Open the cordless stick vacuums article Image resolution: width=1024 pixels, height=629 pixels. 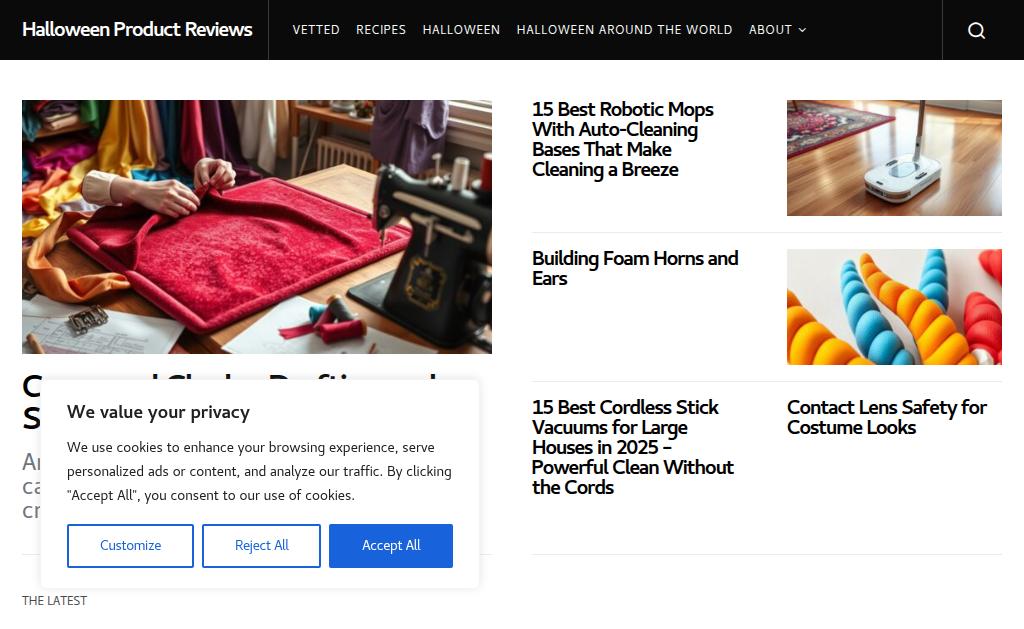(x=632, y=447)
